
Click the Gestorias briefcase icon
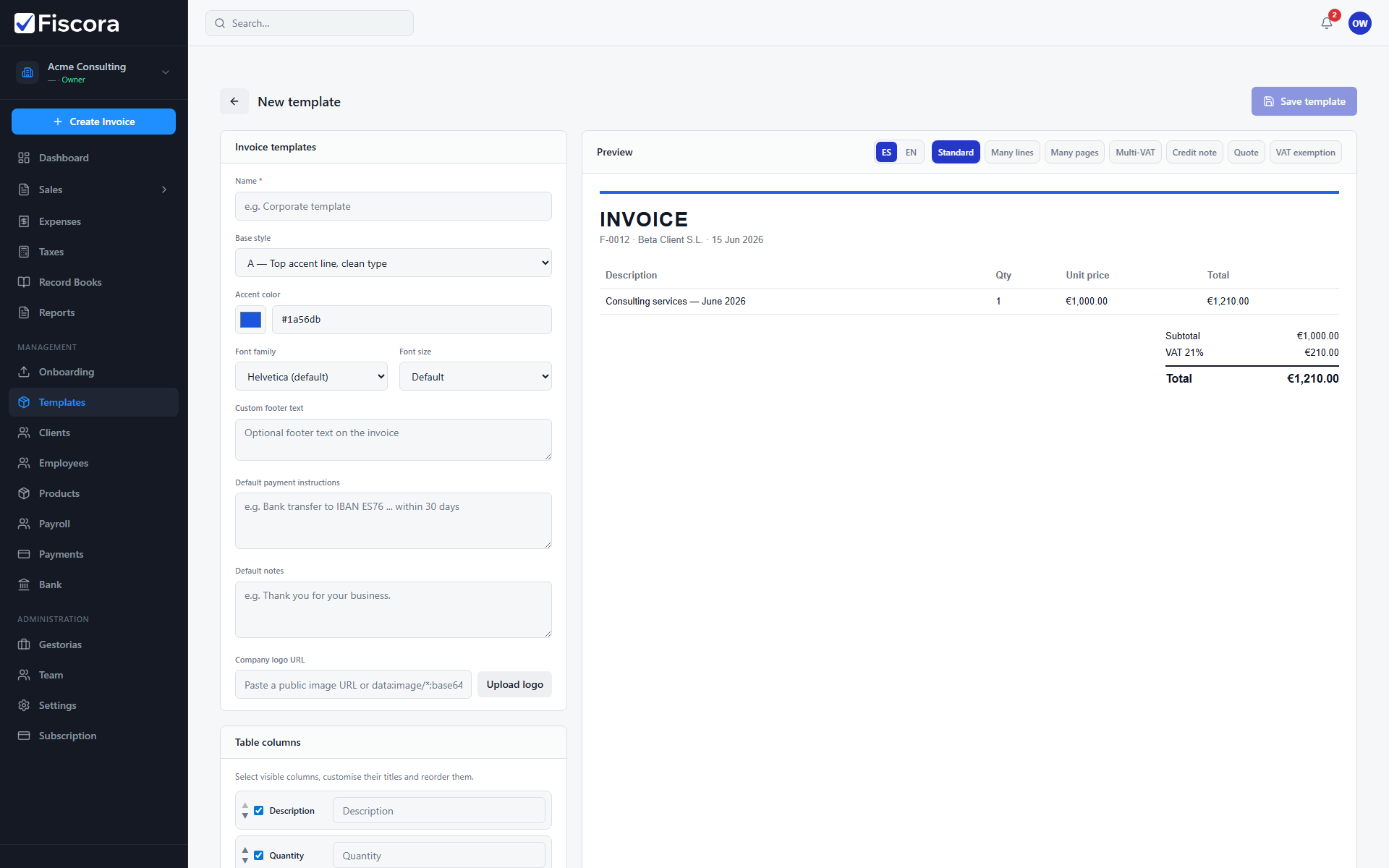24,644
